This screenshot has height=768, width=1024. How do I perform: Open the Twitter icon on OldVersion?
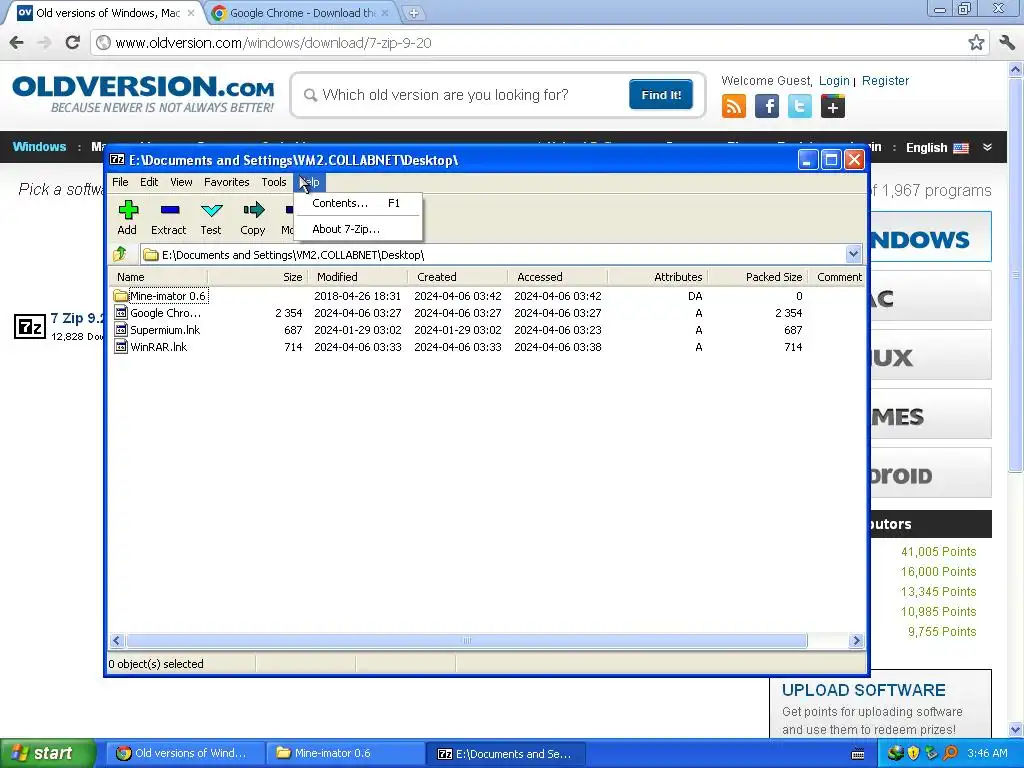tap(799, 106)
